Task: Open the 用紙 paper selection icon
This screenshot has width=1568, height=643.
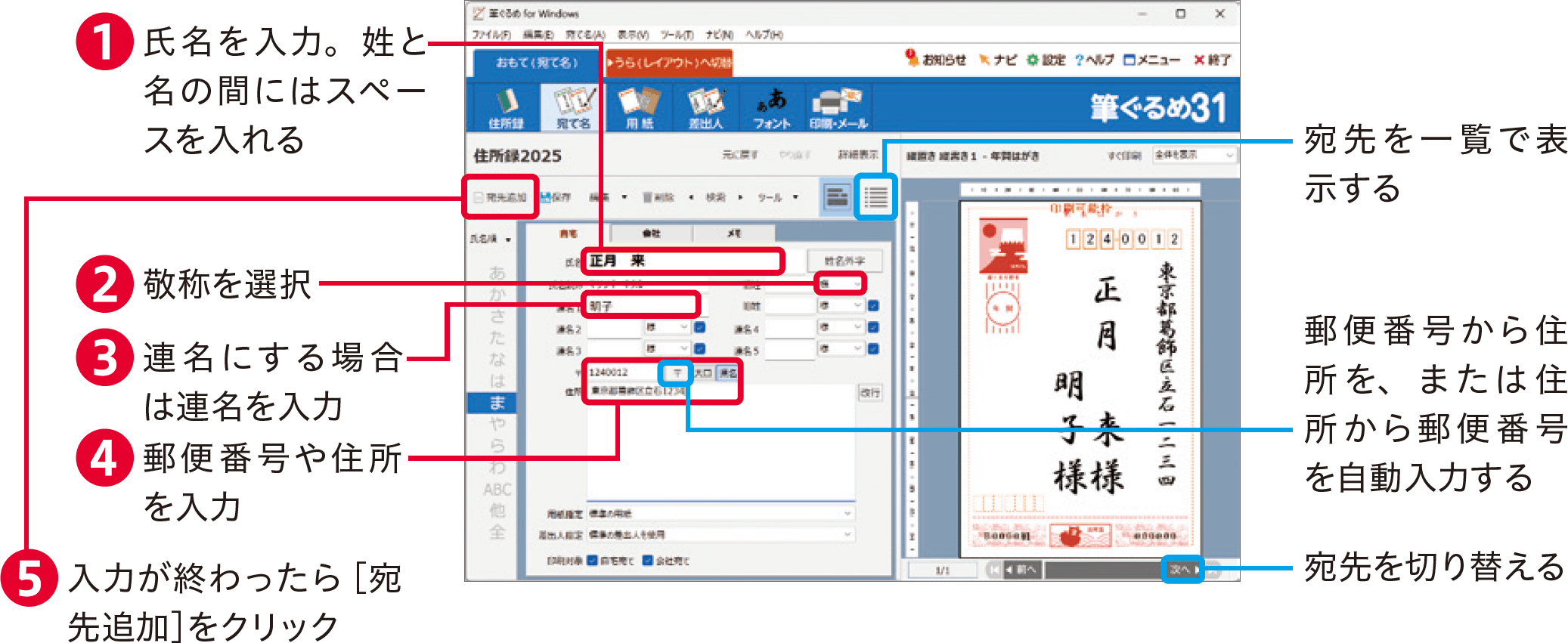Action: (640, 107)
